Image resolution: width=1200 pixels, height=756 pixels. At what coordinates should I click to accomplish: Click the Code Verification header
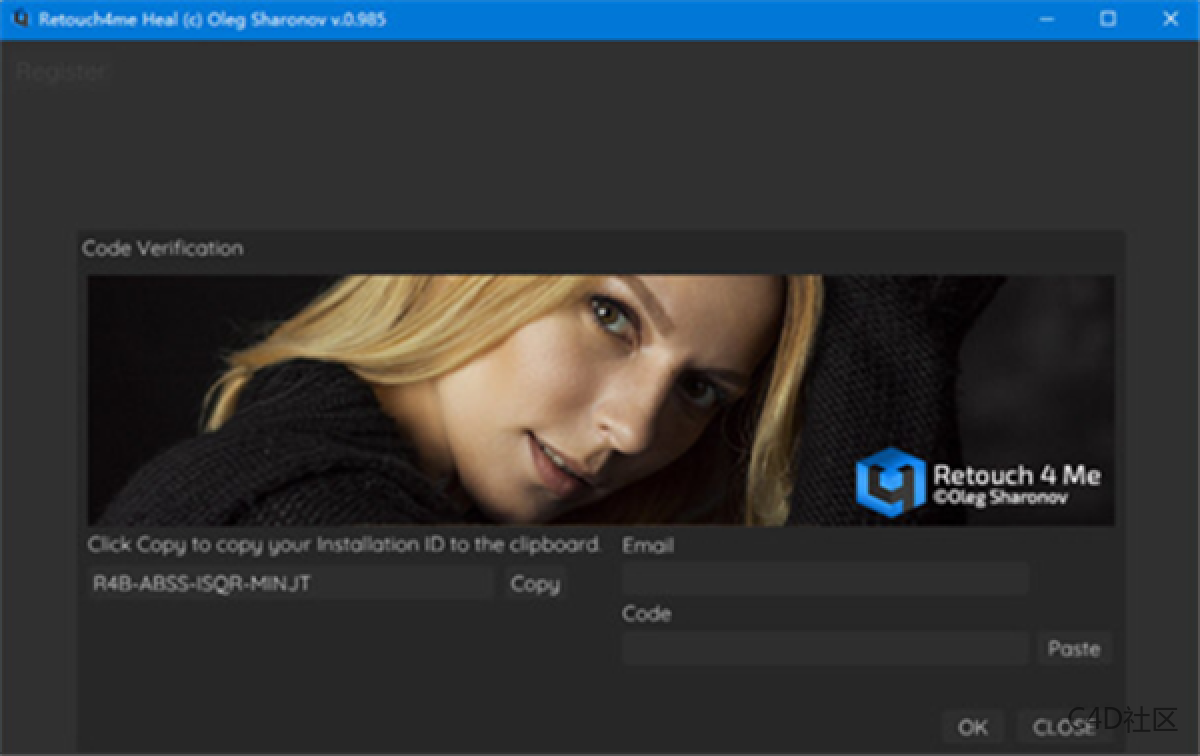(x=162, y=248)
